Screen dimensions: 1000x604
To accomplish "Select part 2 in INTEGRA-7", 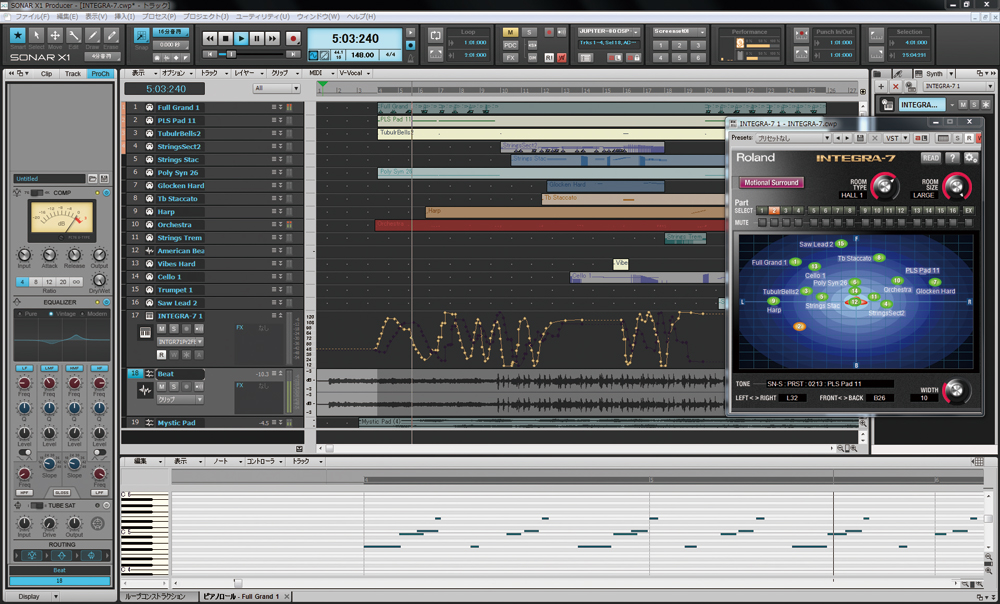I will coord(774,210).
